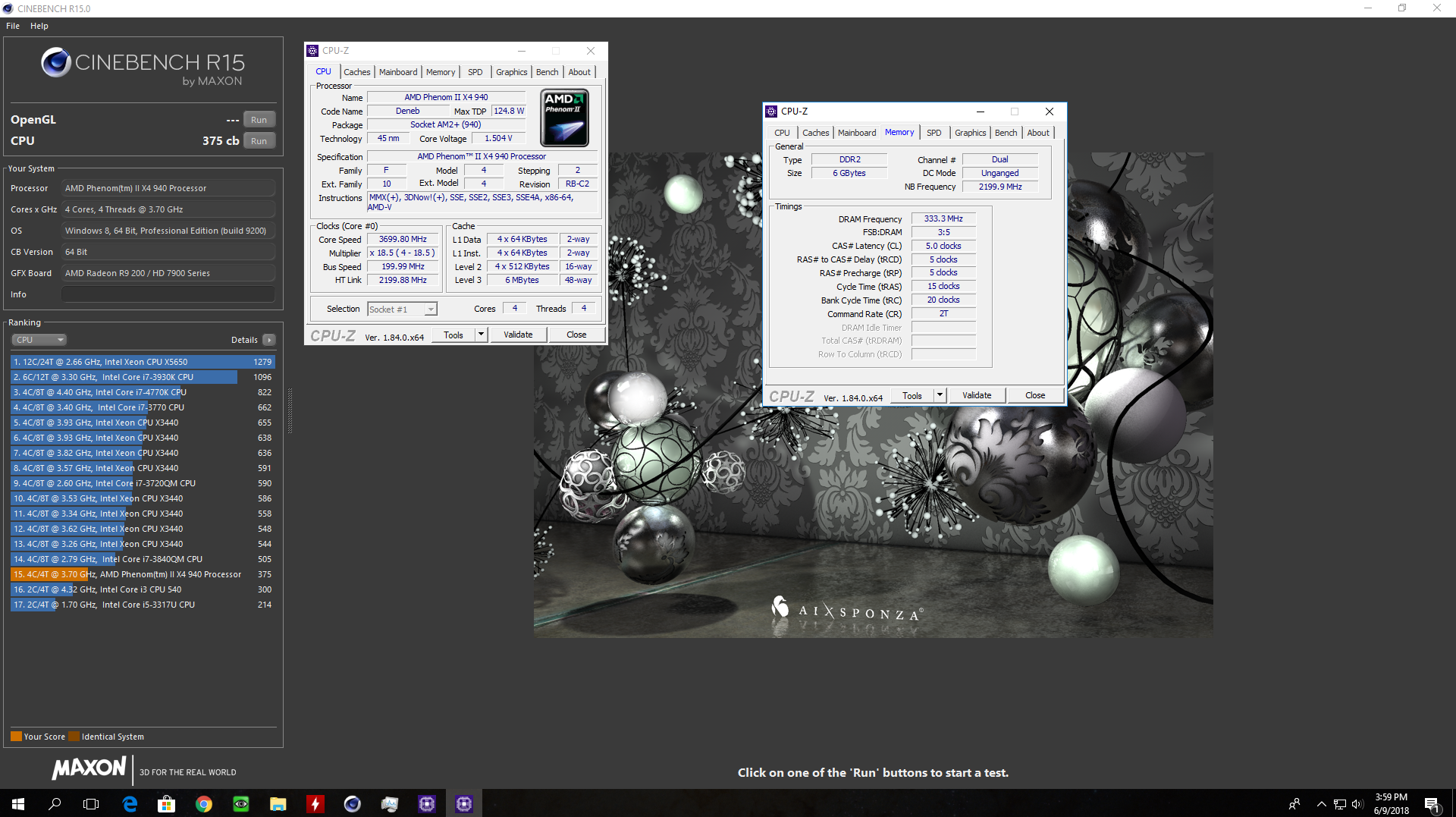Click Close button in Memory CPU-Z window
Image resolution: width=1456 pixels, height=817 pixels.
(1035, 395)
